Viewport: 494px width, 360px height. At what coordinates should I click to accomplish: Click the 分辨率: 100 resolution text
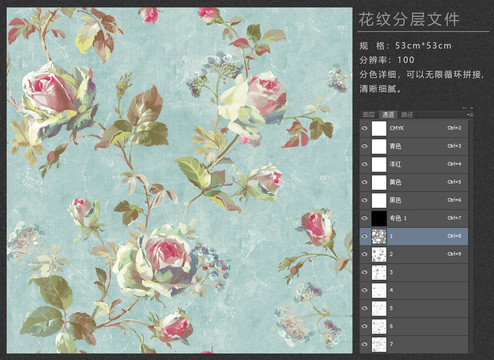(x=387, y=60)
